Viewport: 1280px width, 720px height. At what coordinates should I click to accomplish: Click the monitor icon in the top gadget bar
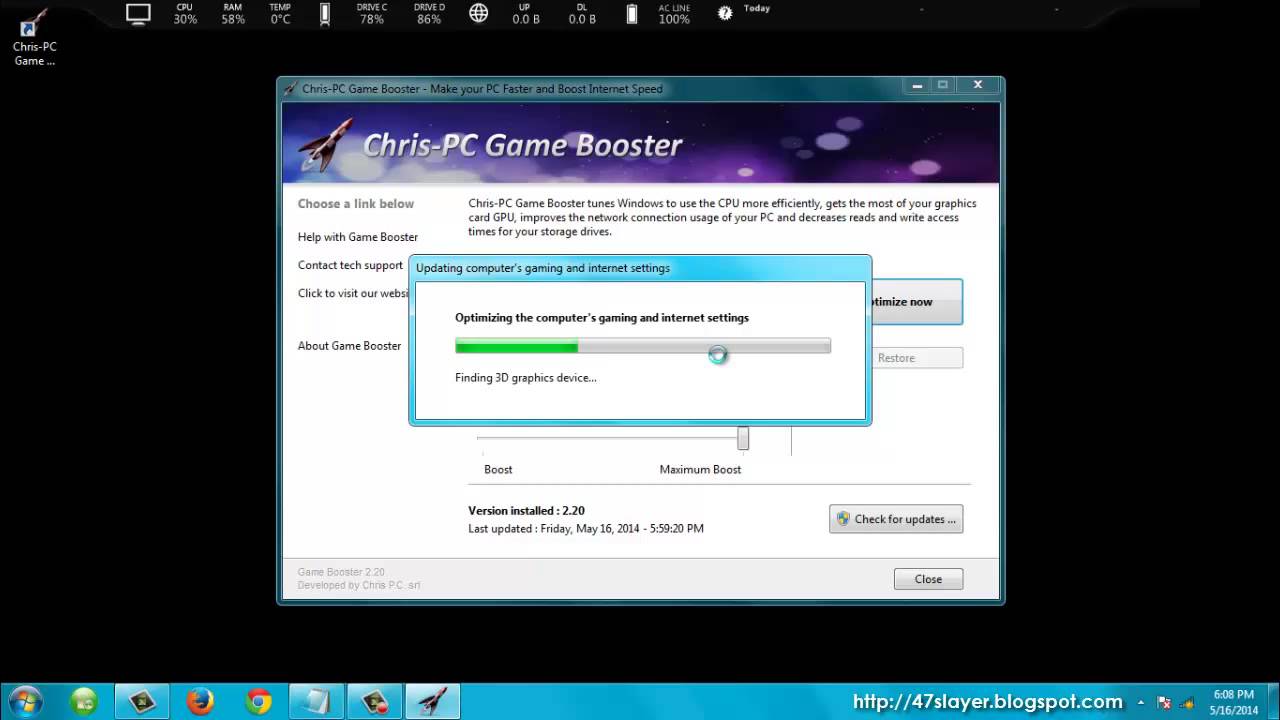[138, 14]
